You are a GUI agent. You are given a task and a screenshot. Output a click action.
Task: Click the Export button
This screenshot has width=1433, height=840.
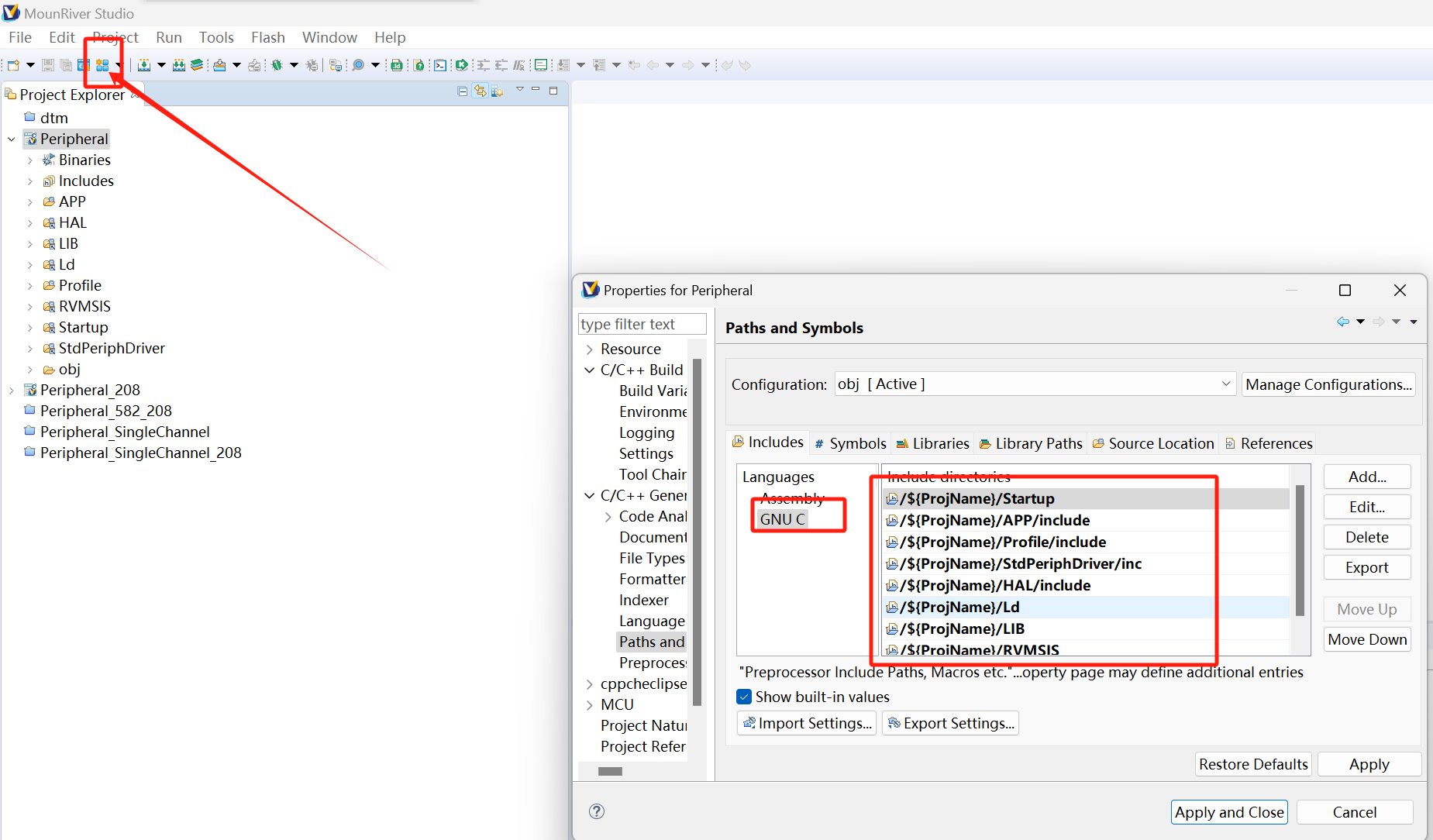(x=1367, y=567)
